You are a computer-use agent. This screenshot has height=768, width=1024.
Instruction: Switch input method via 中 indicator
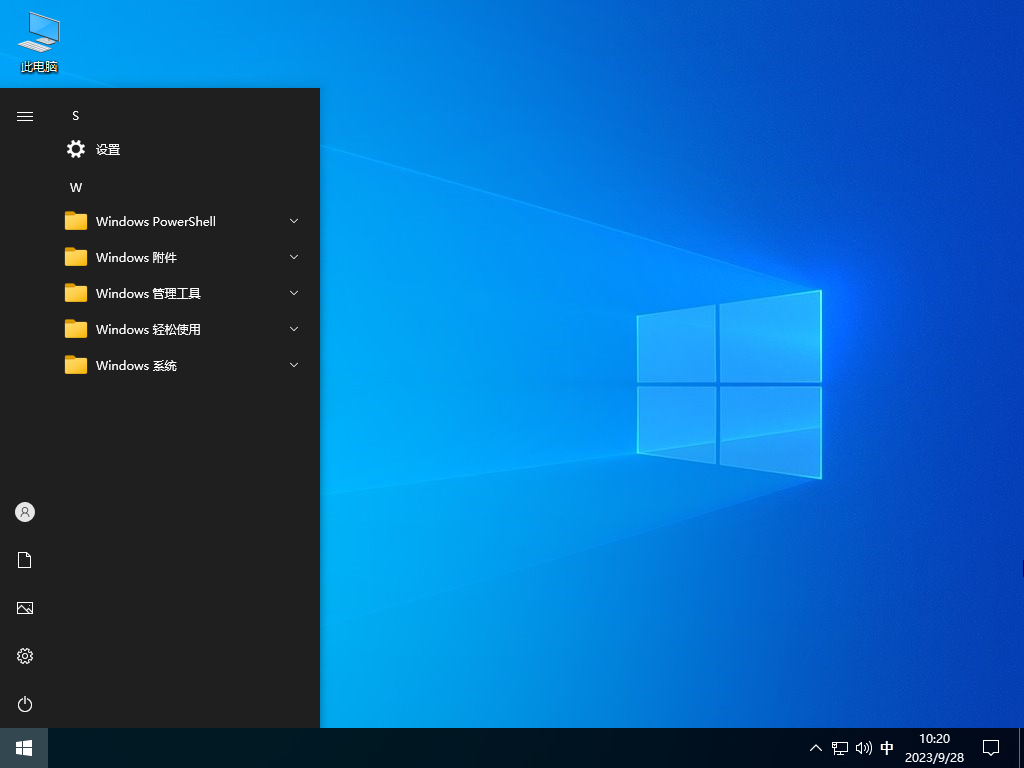pos(887,747)
